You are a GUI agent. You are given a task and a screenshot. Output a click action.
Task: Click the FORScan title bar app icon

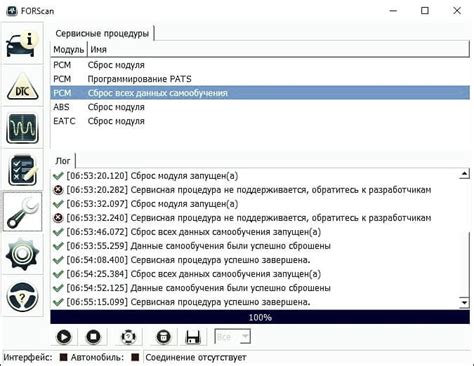coord(12,11)
